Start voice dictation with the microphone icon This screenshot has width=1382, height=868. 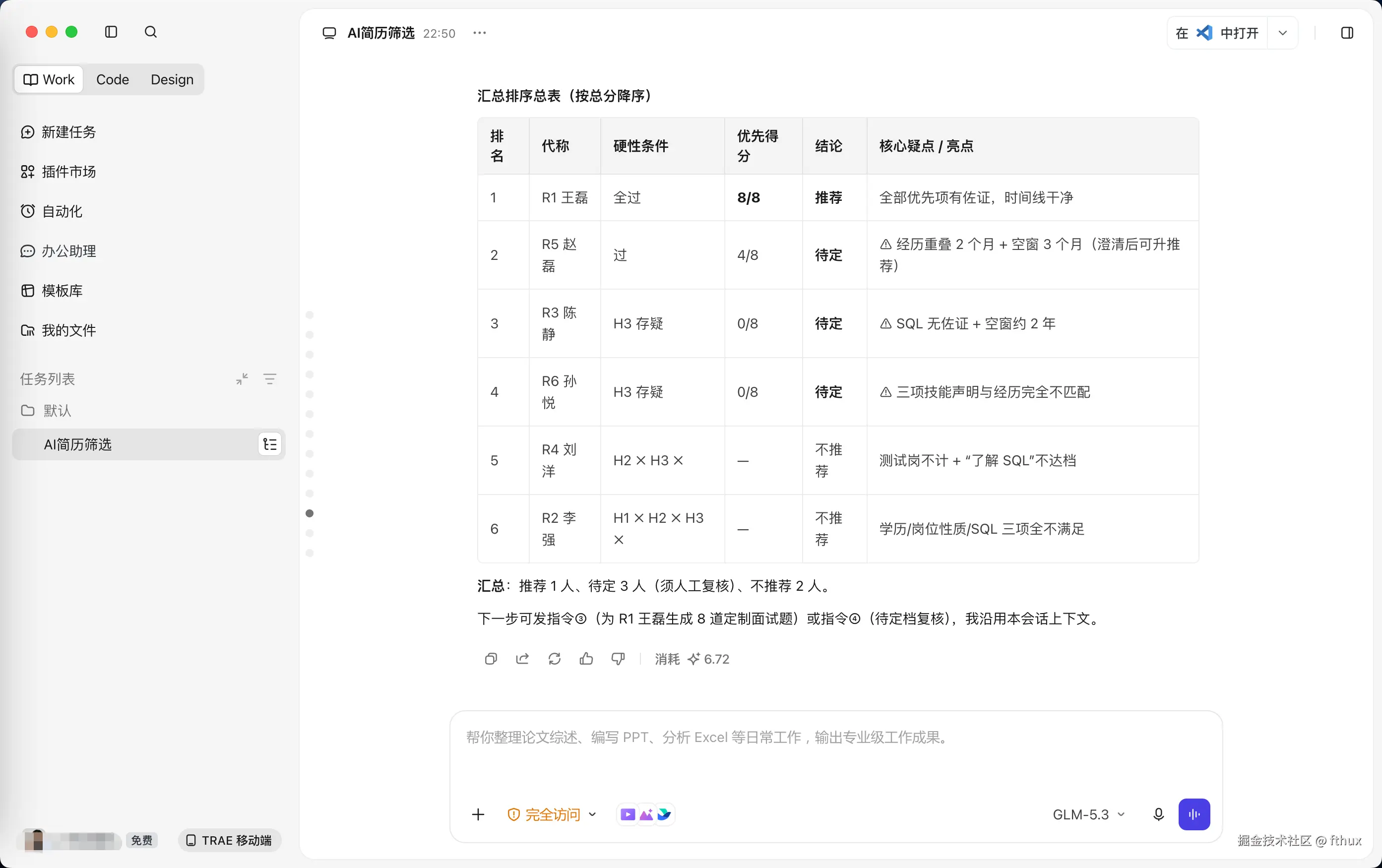click(x=1159, y=814)
